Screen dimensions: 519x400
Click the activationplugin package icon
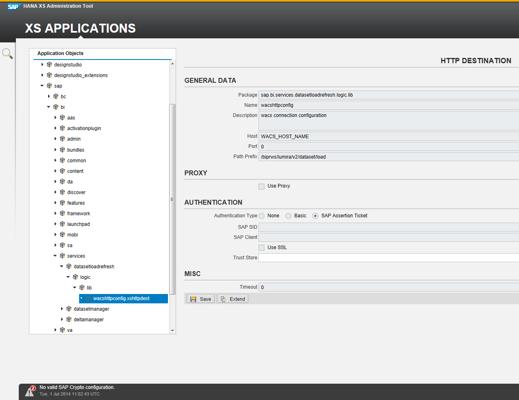tap(62, 128)
